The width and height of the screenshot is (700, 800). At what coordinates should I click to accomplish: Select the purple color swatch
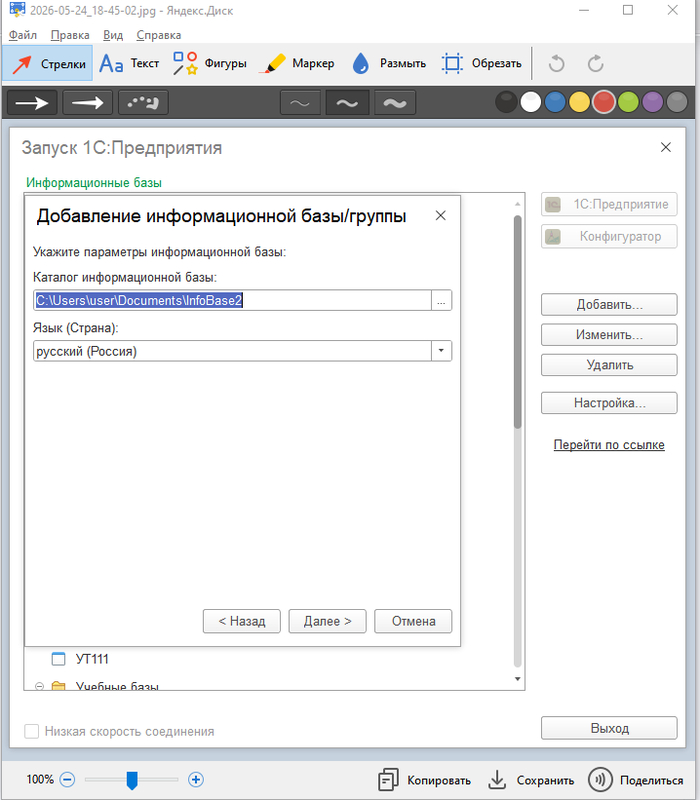[x=653, y=102]
